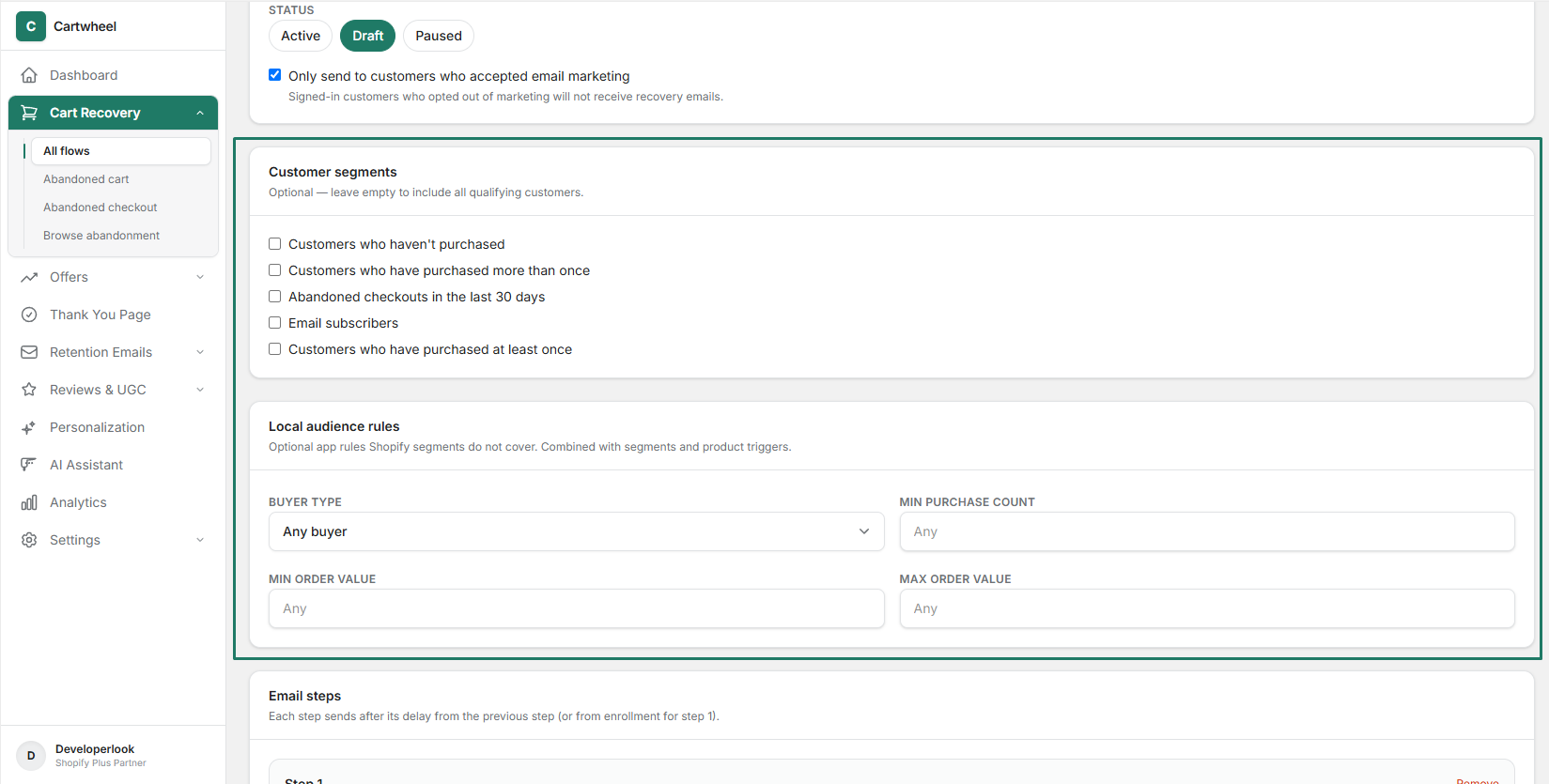Click the Local audience rules heading
This screenshot has width=1549, height=784.
pos(333,426)
